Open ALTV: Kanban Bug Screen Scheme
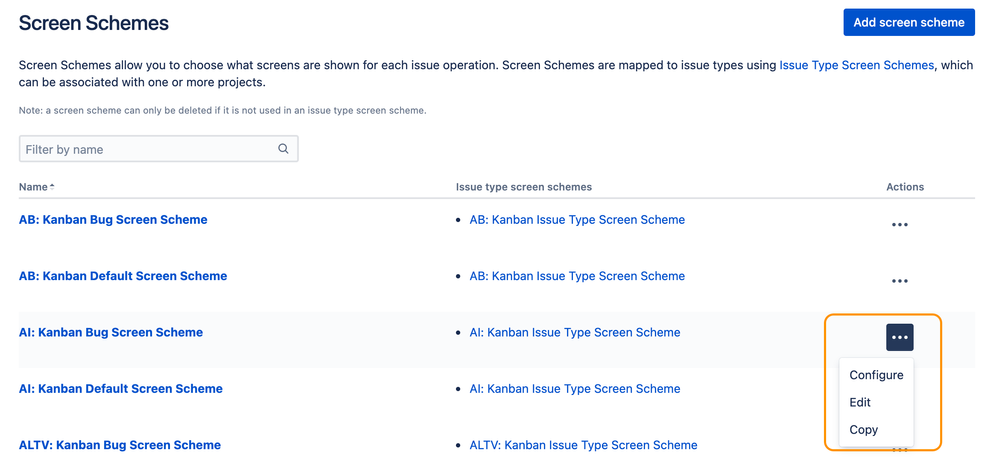This screenshot has height=474, width=999. click(x=120, y=445)
